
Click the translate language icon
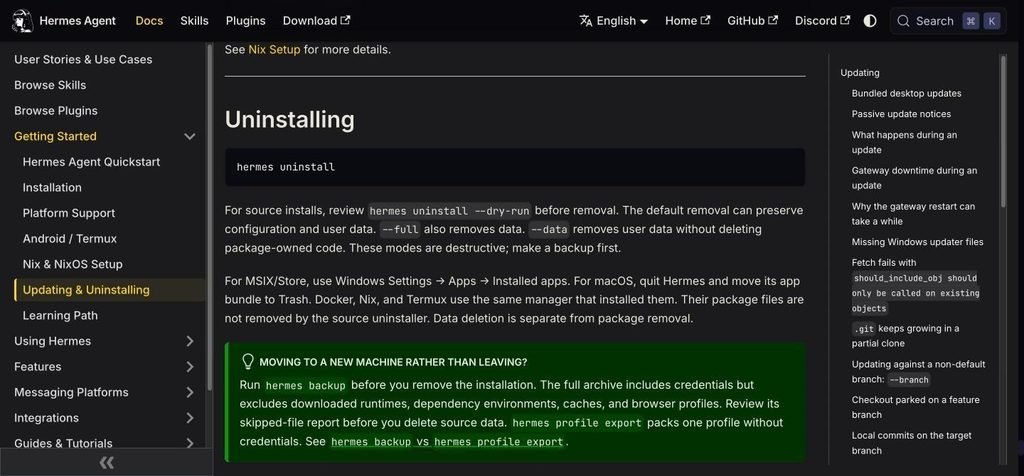[586, 21]
